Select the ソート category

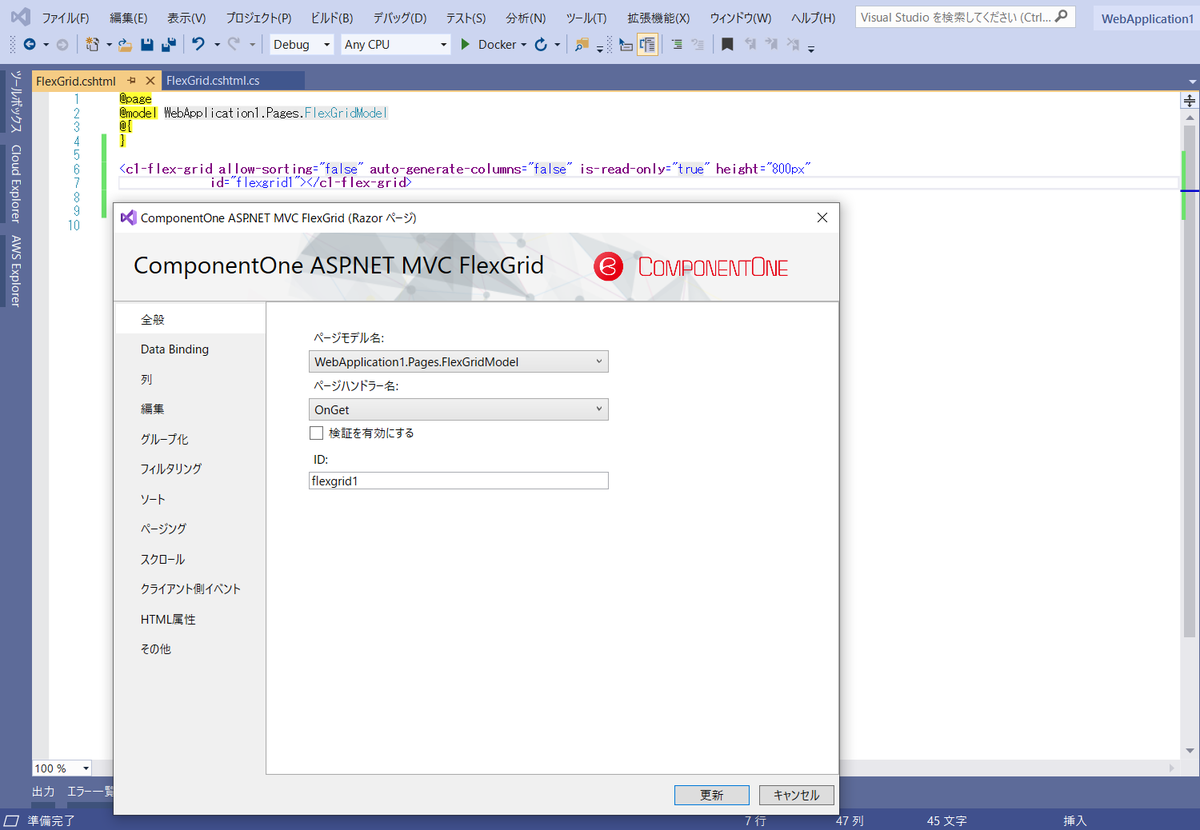pyautogui.click(x=190, y=499)
